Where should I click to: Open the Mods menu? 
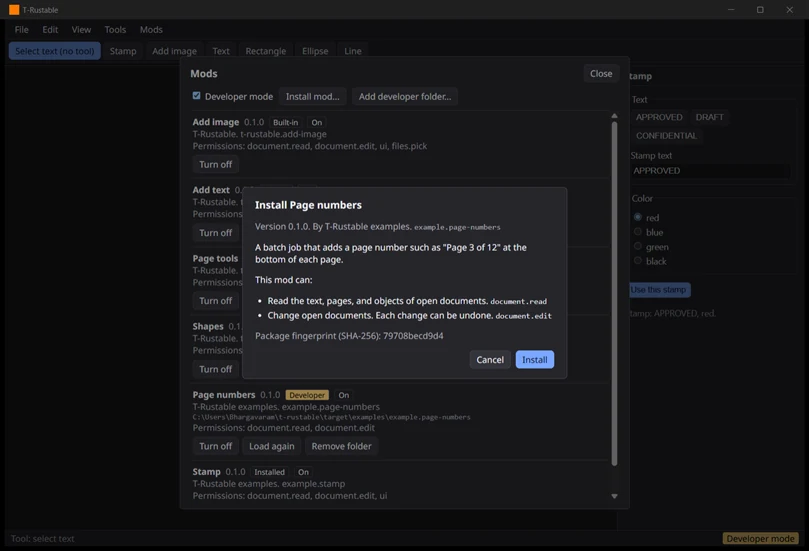(151, 29)
